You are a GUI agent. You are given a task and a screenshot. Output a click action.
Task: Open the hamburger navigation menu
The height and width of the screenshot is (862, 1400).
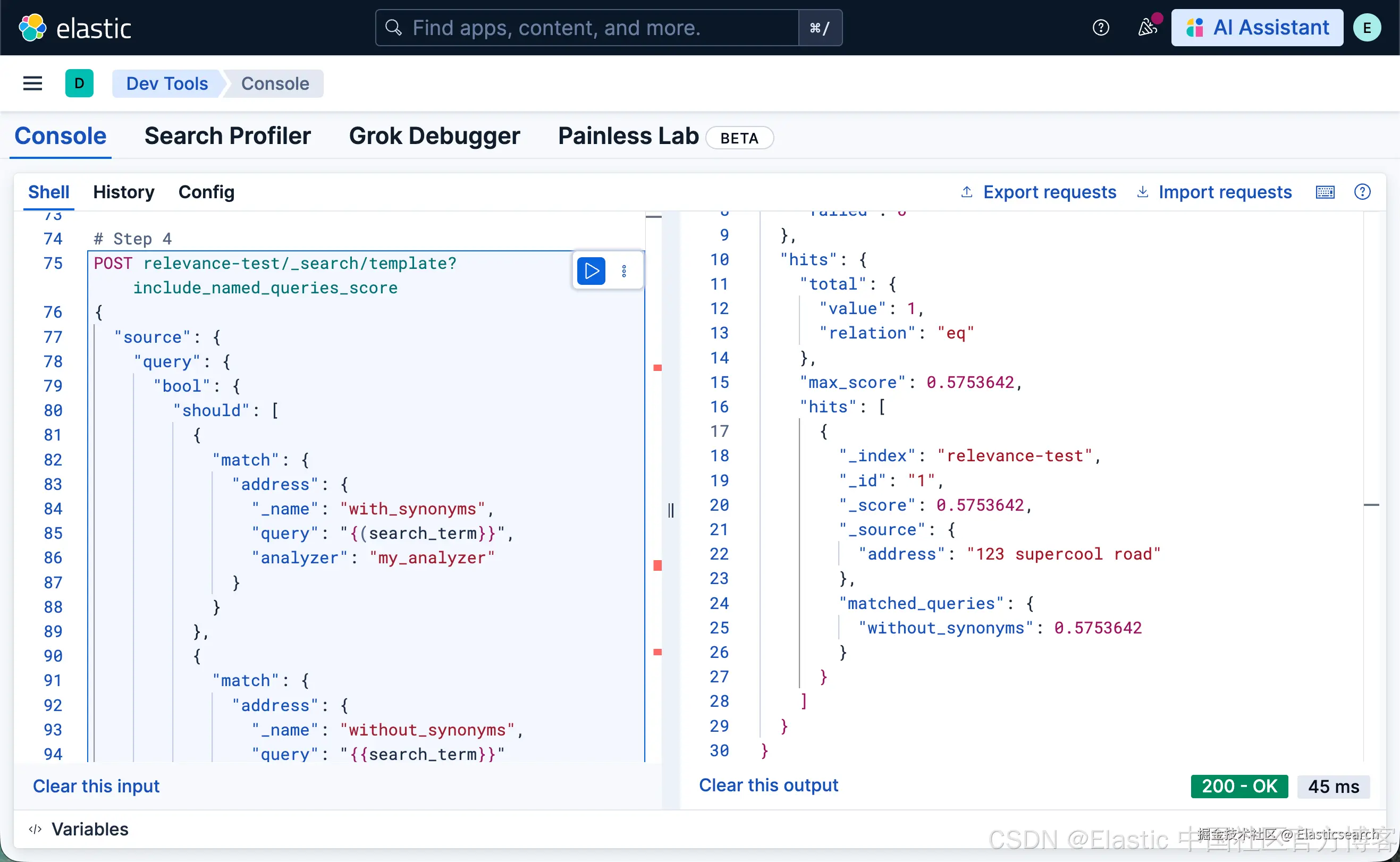click(x=32, y=84)
